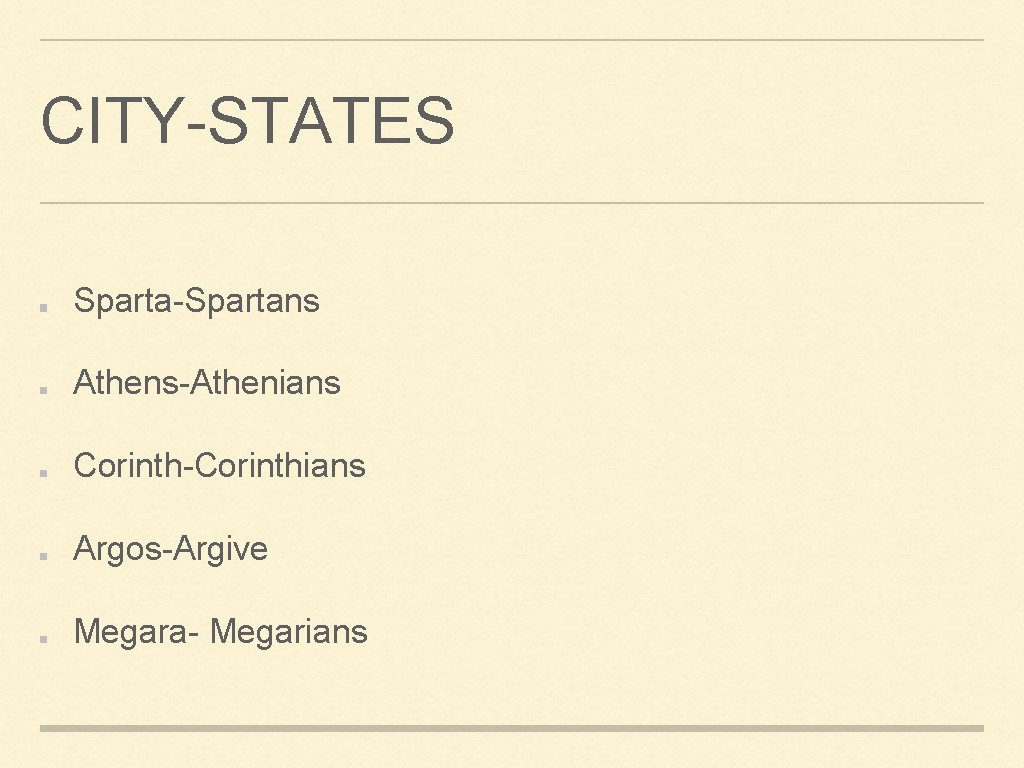This screenshot has width=1024, height=768.
Task: Click the word Spartans in first bullet
Action: (252, 302)
